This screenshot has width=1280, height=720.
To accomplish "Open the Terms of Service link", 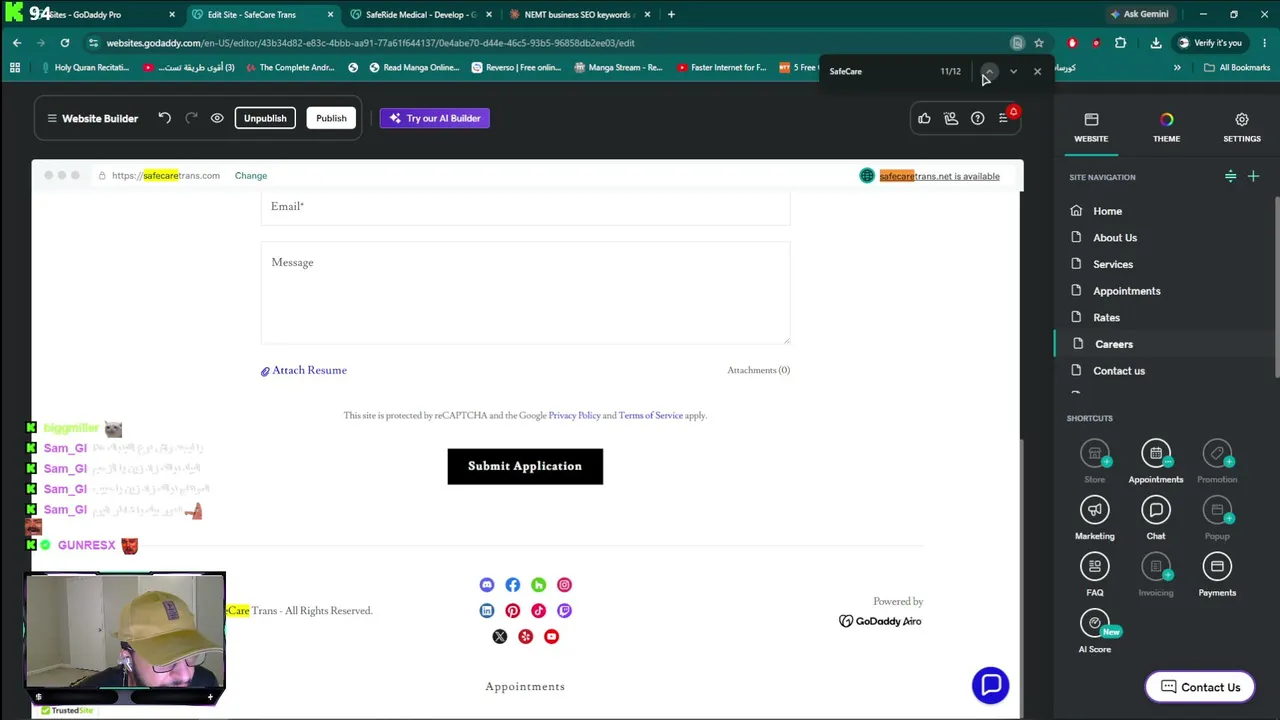I will (x=651, y=415).
